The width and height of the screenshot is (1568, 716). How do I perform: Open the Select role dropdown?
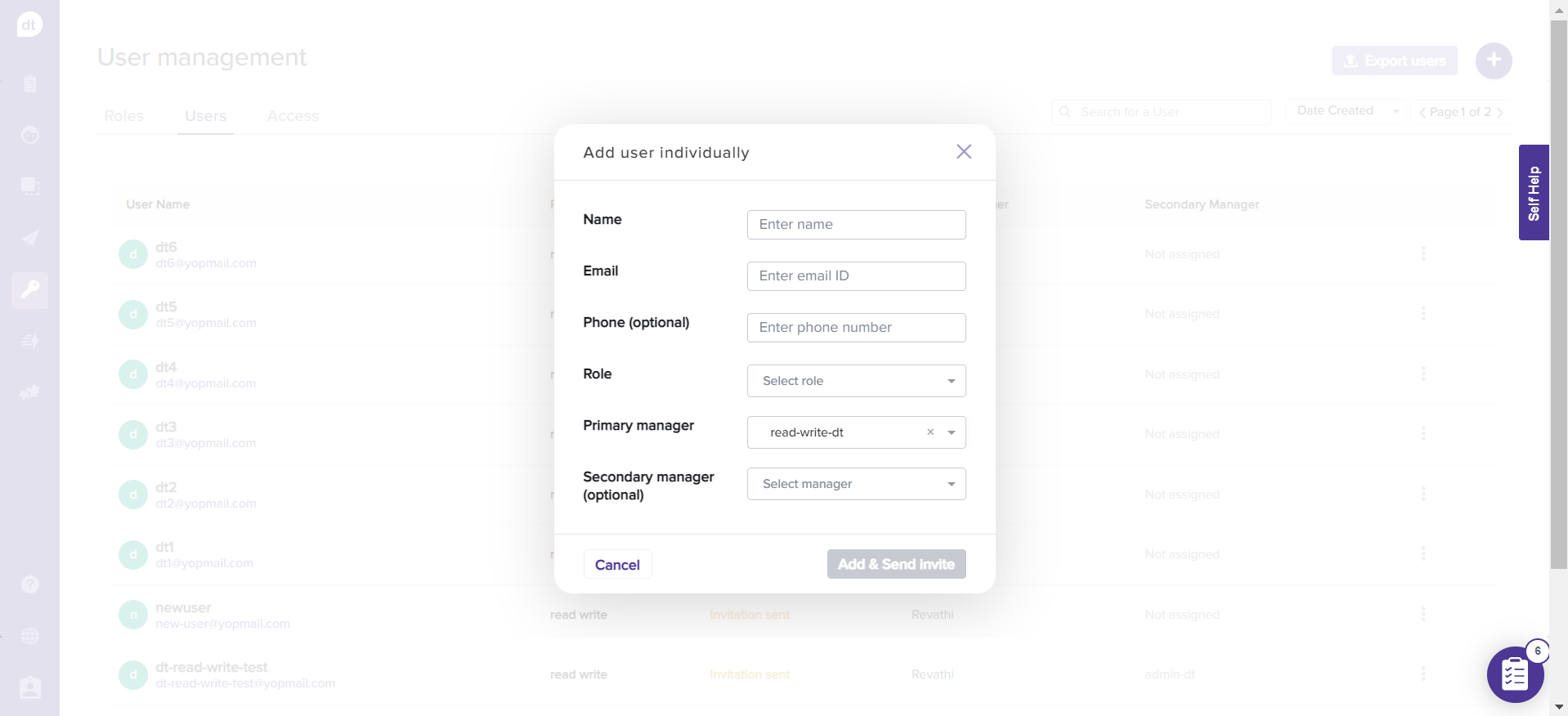[856, 381]
